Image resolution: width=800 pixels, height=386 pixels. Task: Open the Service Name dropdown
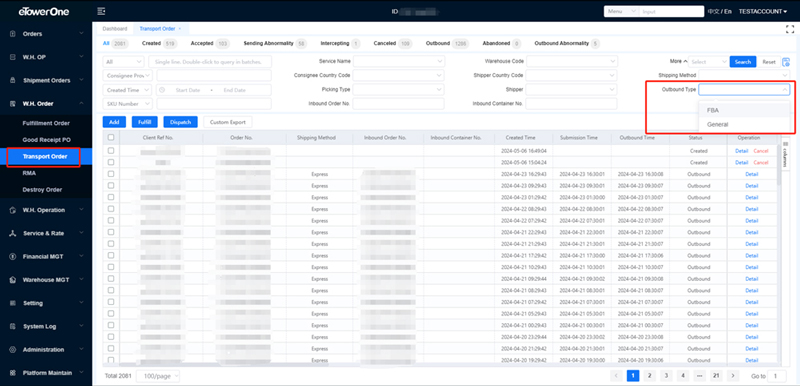[x=398, y=61]
